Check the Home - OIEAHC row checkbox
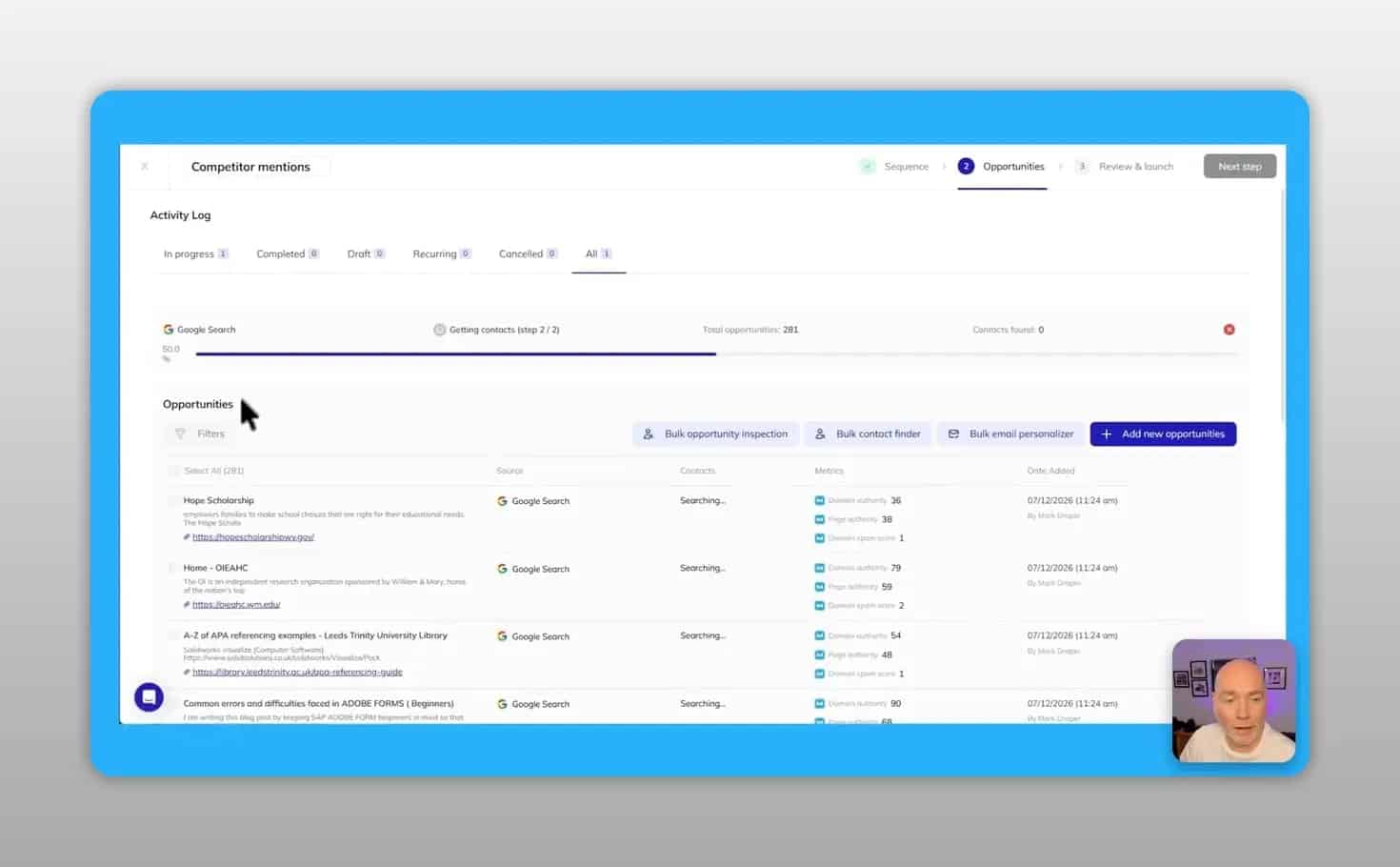The height and width of the screenshot is (867, 1400). pos(173,568)
